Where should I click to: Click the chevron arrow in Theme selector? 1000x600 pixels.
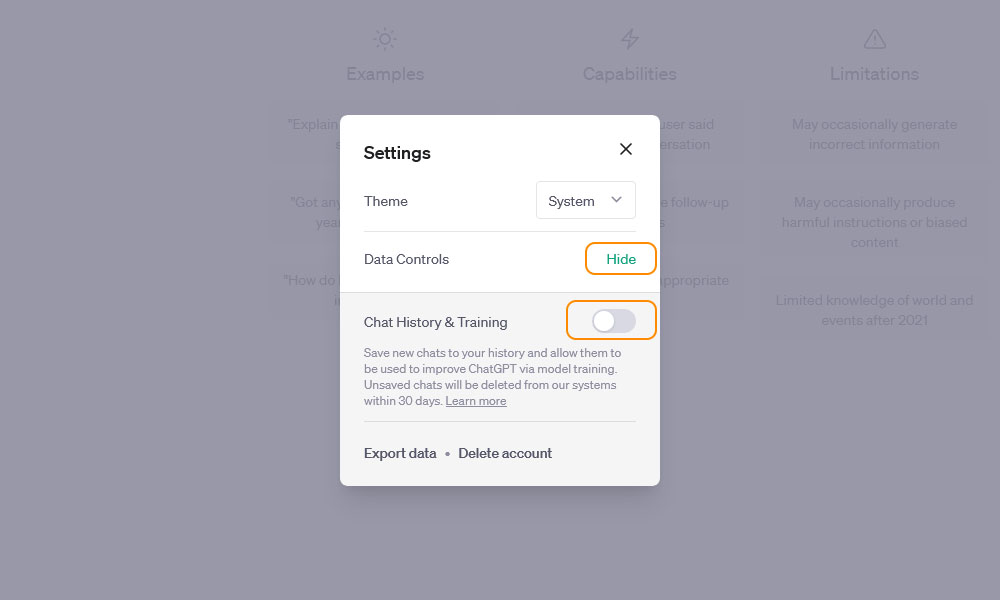tap(616, 200)
